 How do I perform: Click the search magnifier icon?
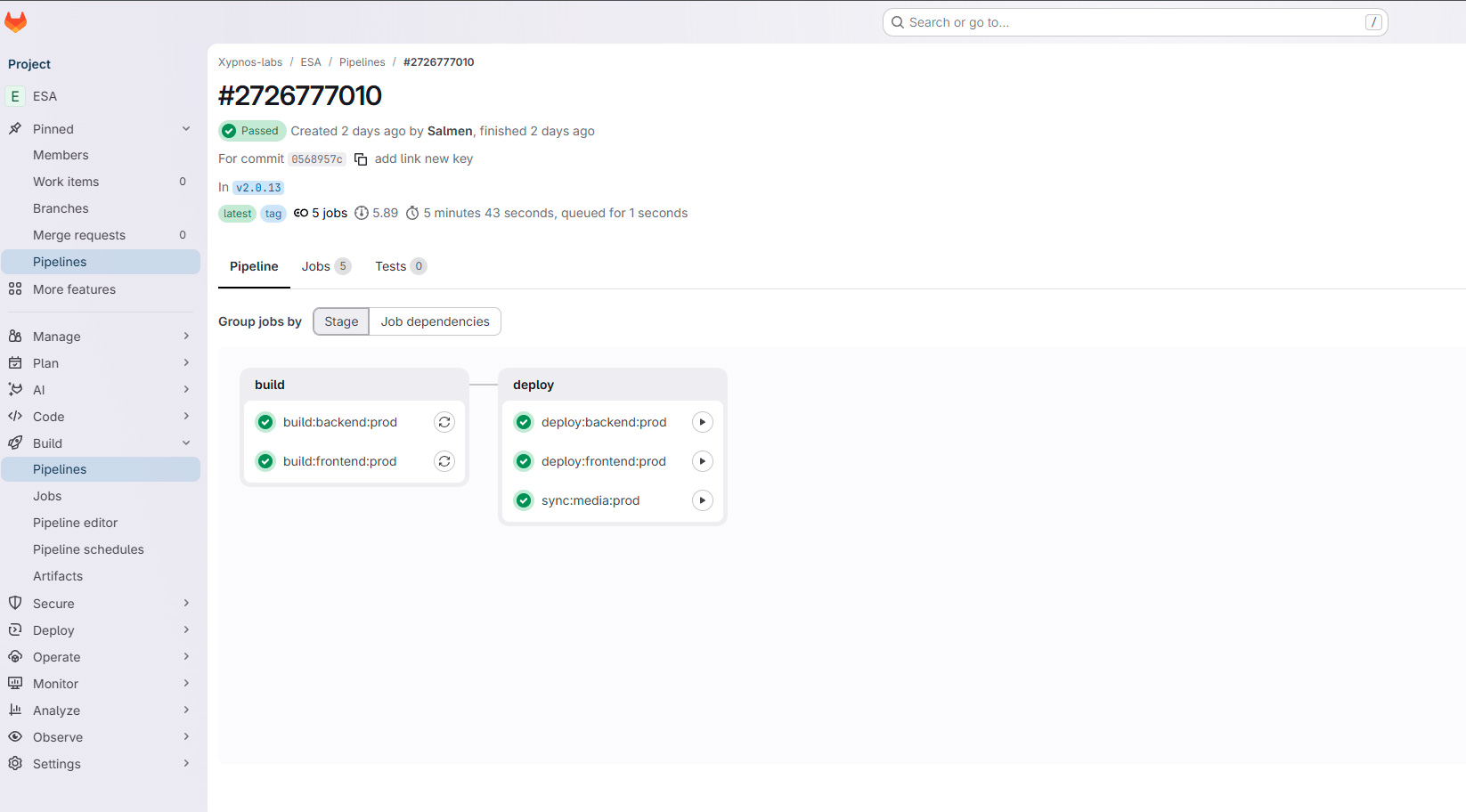[898, 22]
